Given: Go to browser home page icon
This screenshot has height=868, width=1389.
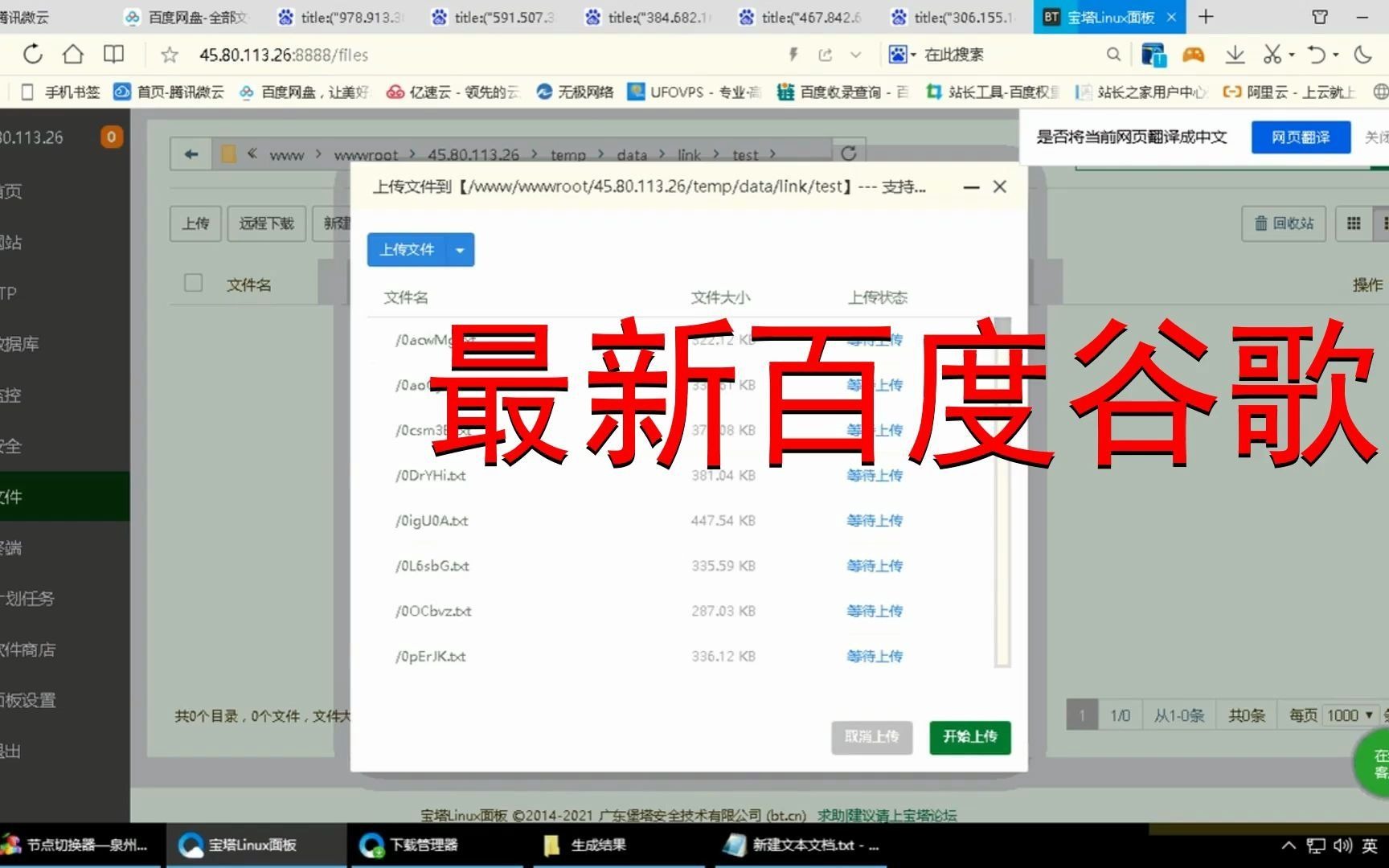Looking at the screenshot, I should pos(73,55).
